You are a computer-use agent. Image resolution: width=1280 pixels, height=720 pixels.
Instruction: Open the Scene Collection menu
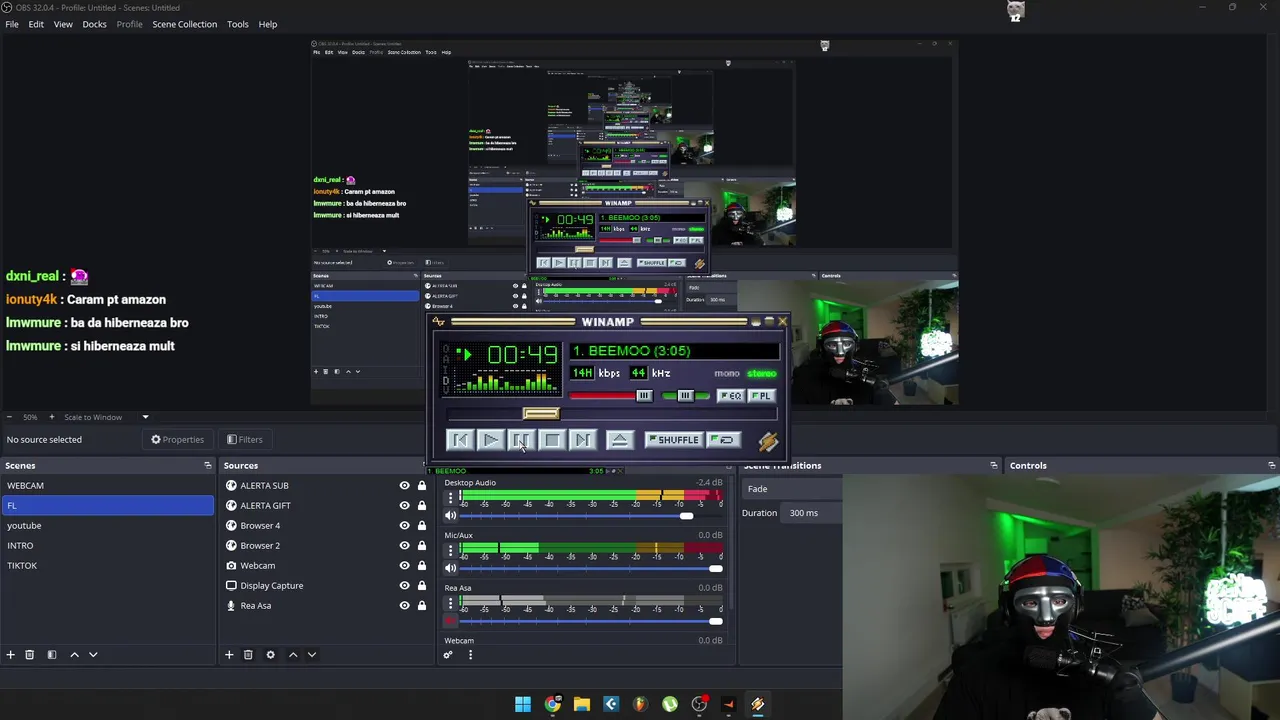pyautogui.click(x=184, y=24)
